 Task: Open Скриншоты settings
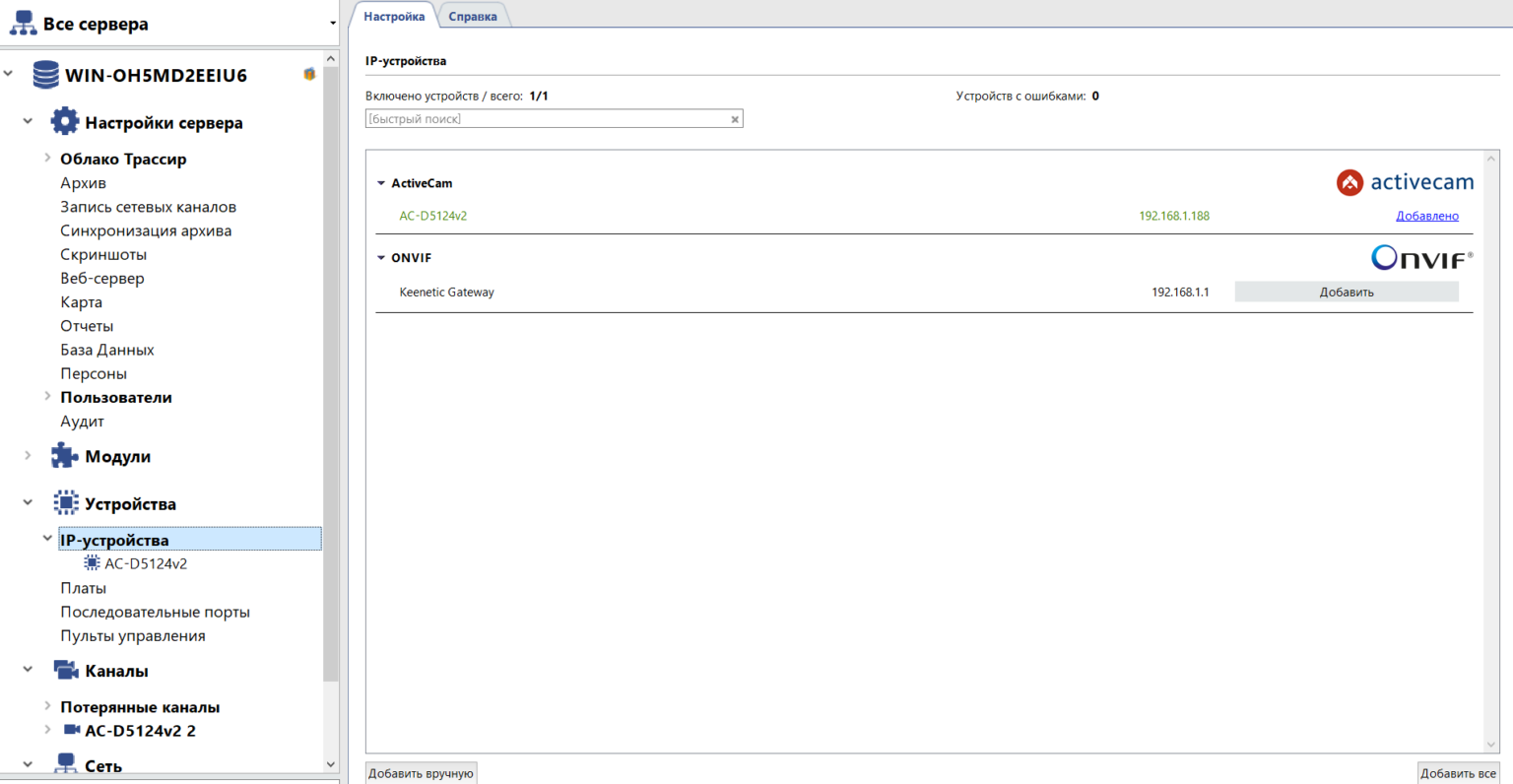point(103,254)
